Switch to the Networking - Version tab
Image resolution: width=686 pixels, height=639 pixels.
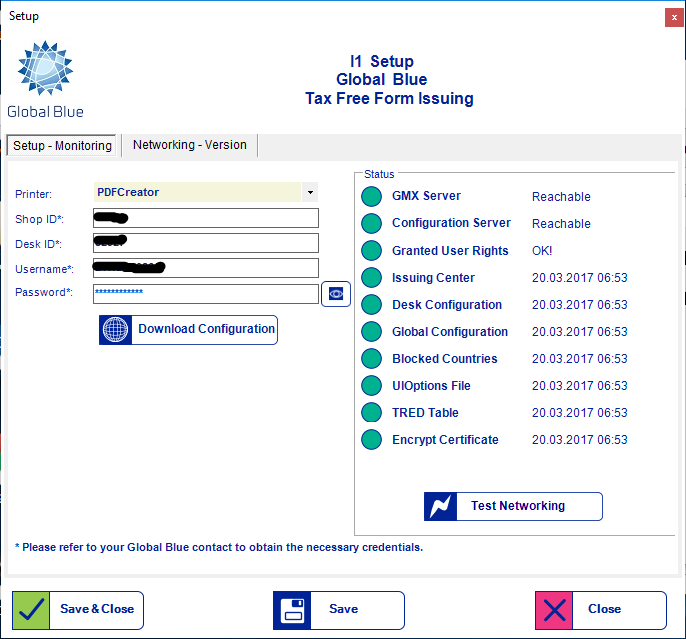(x=189, y=145)
